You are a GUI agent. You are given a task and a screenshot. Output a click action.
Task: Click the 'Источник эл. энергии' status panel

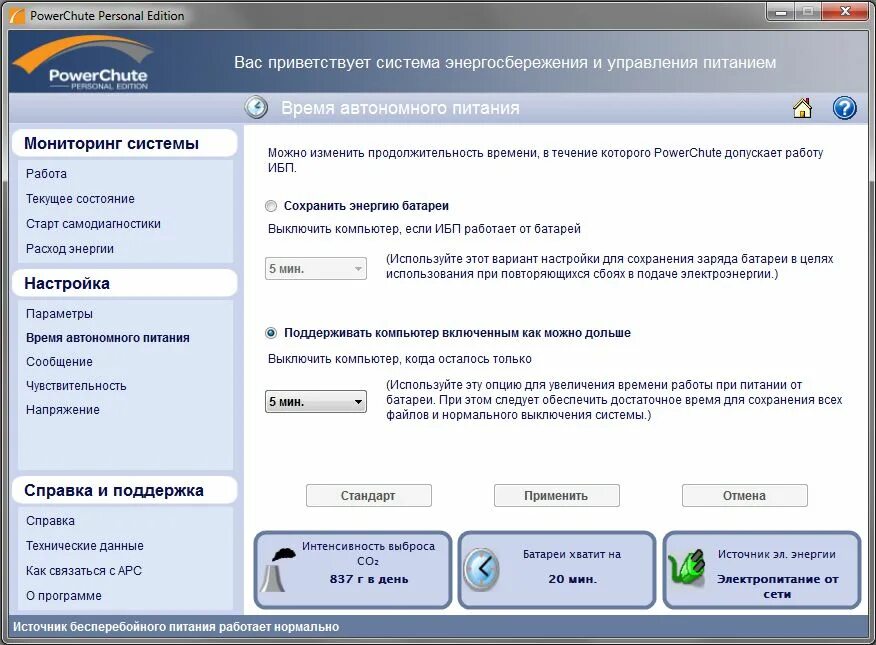click(762, 570)
